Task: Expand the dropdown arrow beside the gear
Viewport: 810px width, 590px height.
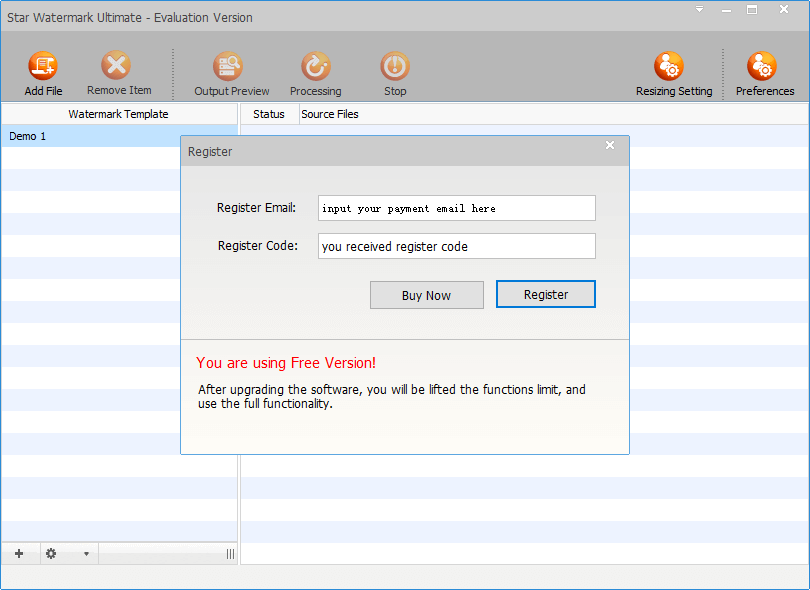Action: pyautogui.click(x=86, y=554)
